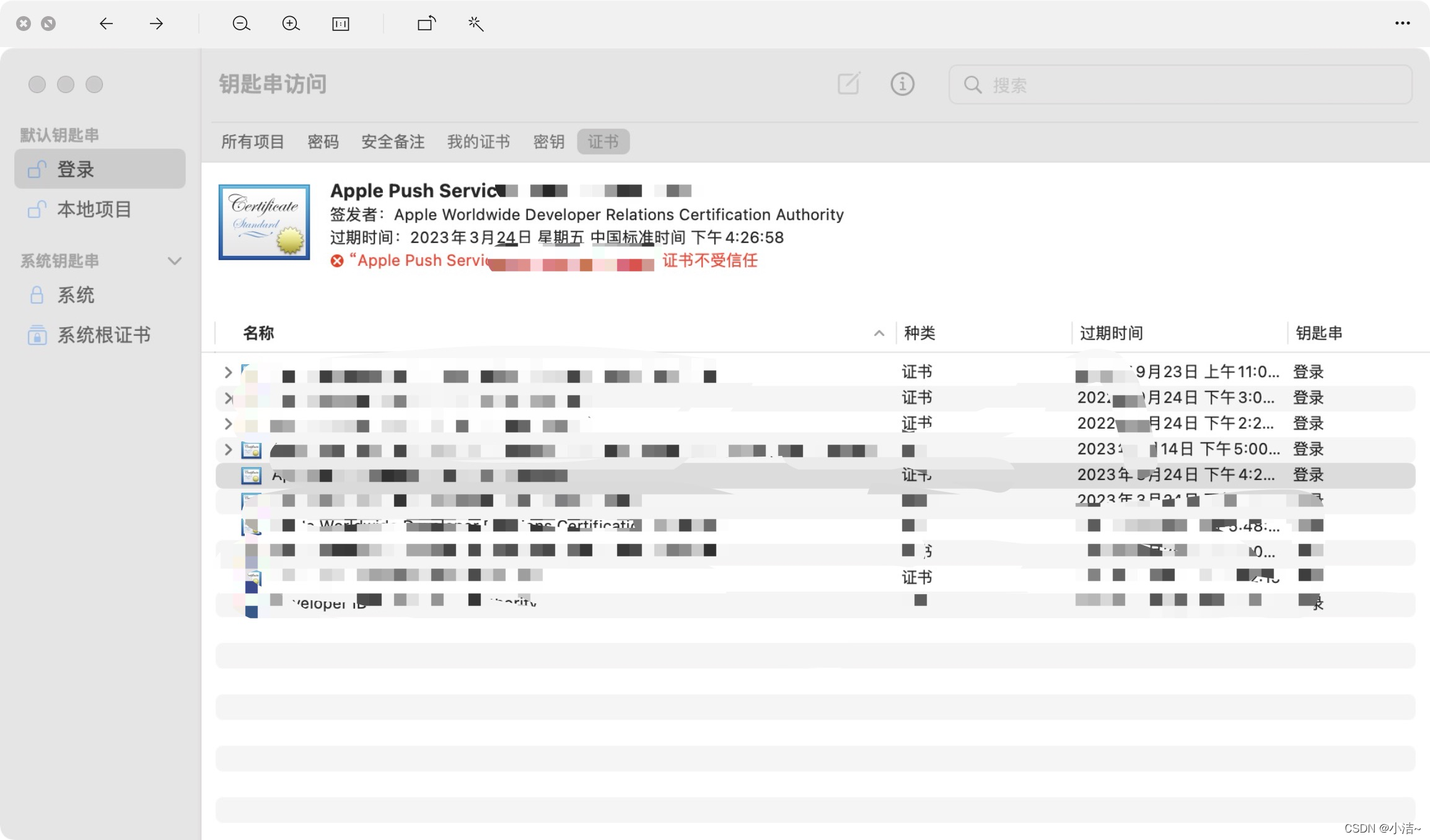The image size is (1430, 840).
Task: Click the 钥匙串访问 window title
Action: (273, 84)
